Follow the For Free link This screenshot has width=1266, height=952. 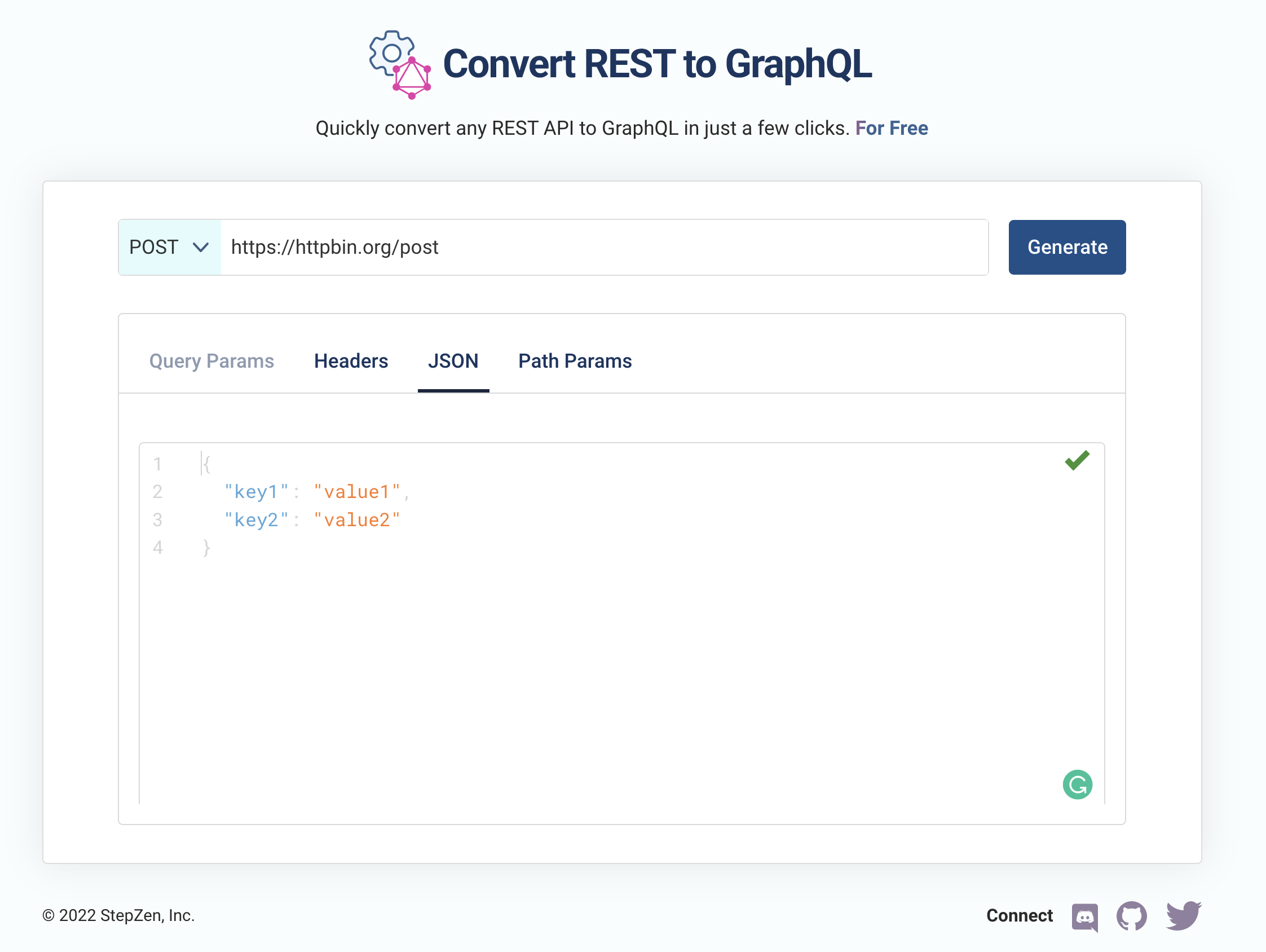tap(891, 128)
